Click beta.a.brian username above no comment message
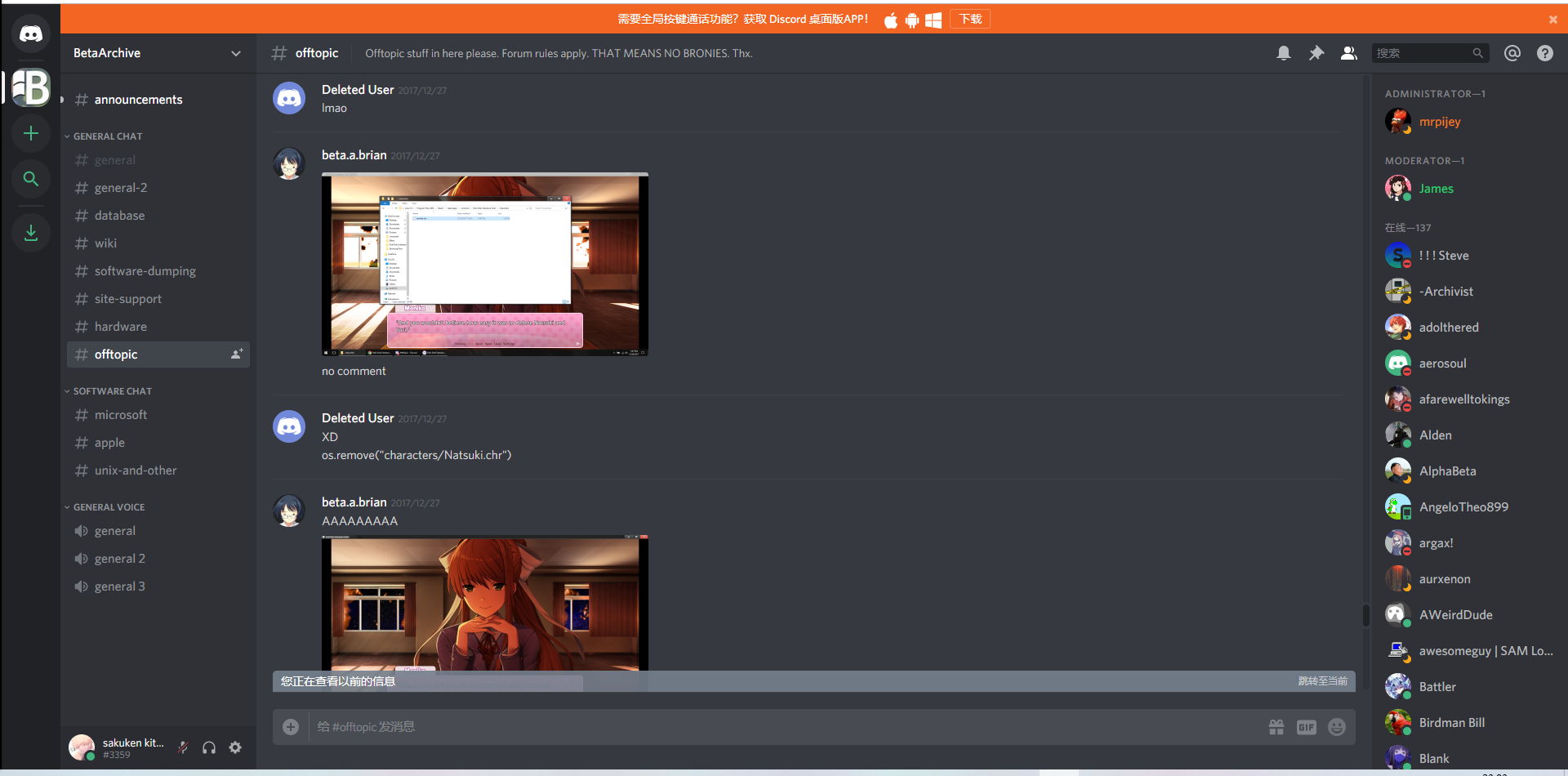This screenshot has width=1568, height=776. click(x=354, y=155)
